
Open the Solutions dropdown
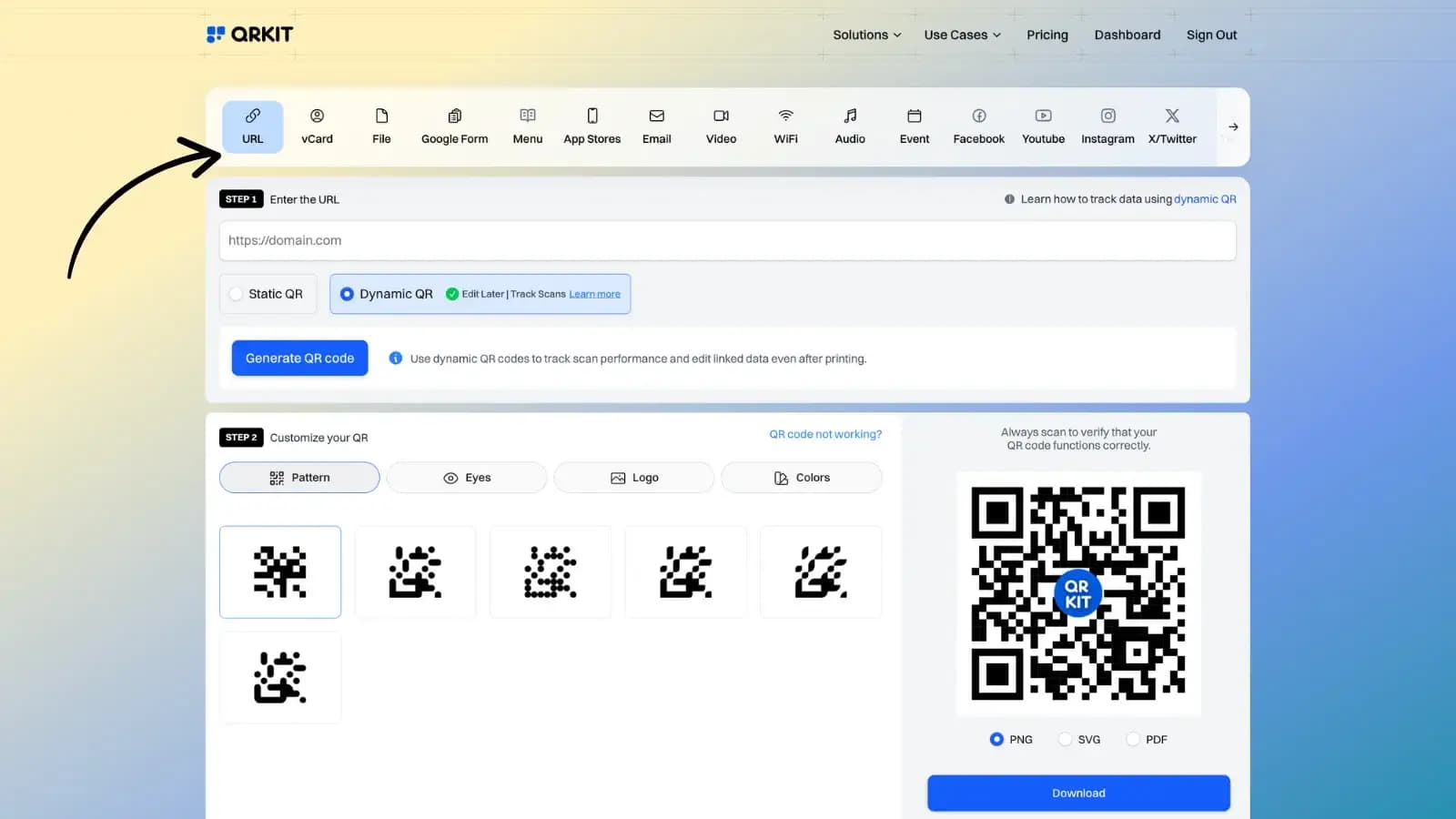865,35
